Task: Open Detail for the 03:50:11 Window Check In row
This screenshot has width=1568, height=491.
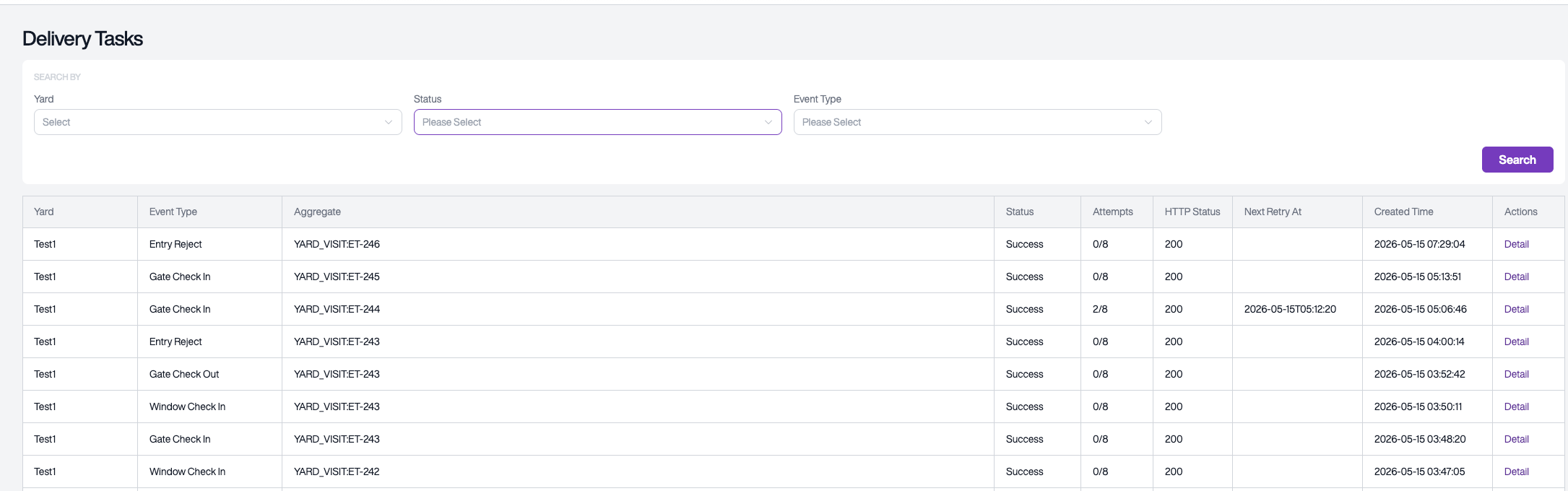Action: [x=1516, y=407]
